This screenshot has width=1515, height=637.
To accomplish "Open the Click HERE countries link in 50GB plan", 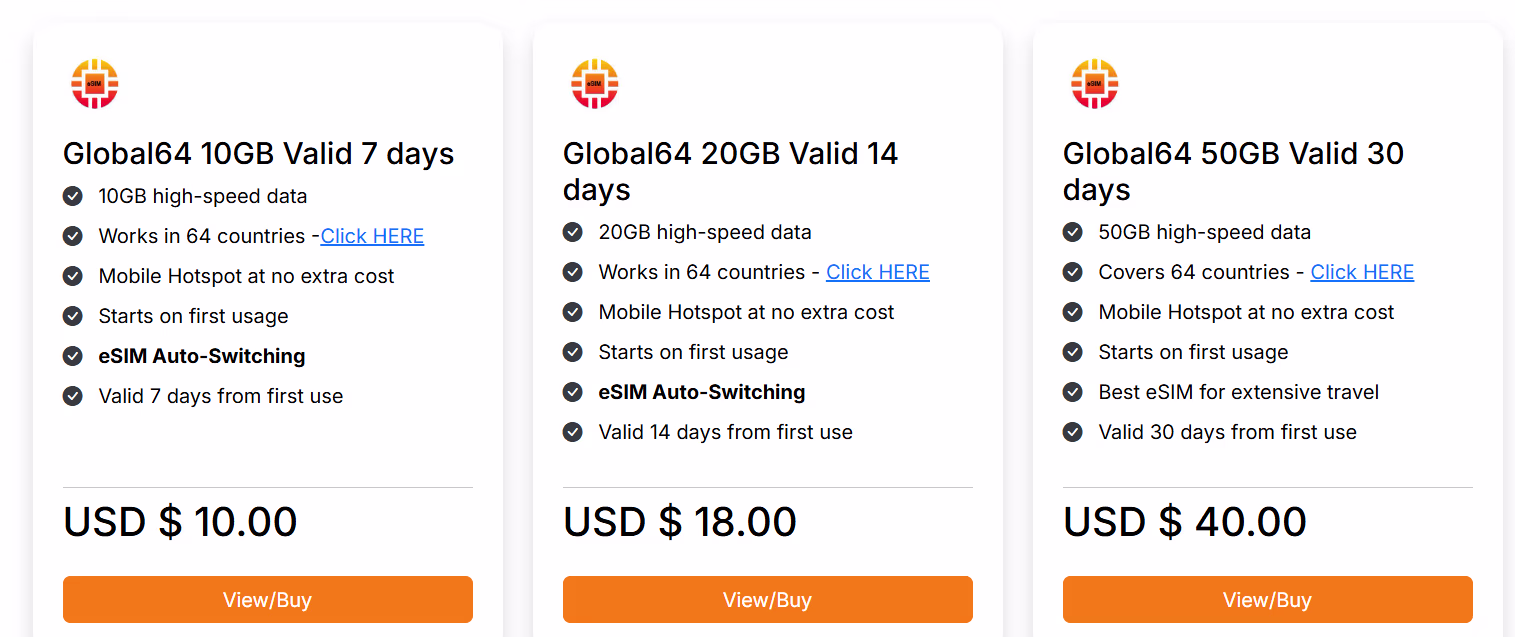I will point(1362,272).
